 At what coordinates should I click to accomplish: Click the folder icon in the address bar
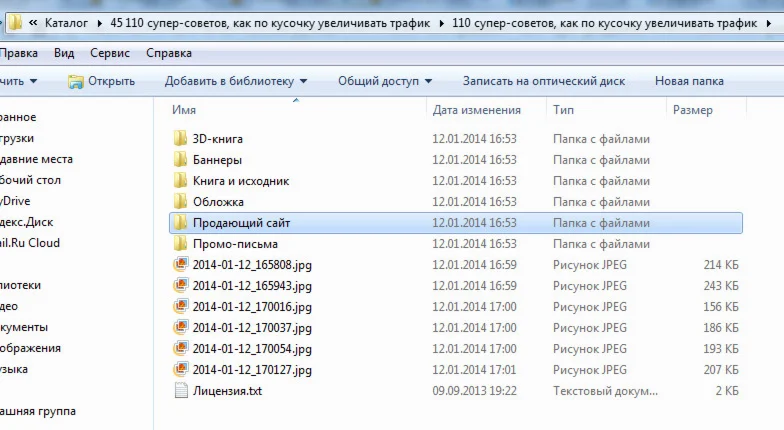coord(15,23)
